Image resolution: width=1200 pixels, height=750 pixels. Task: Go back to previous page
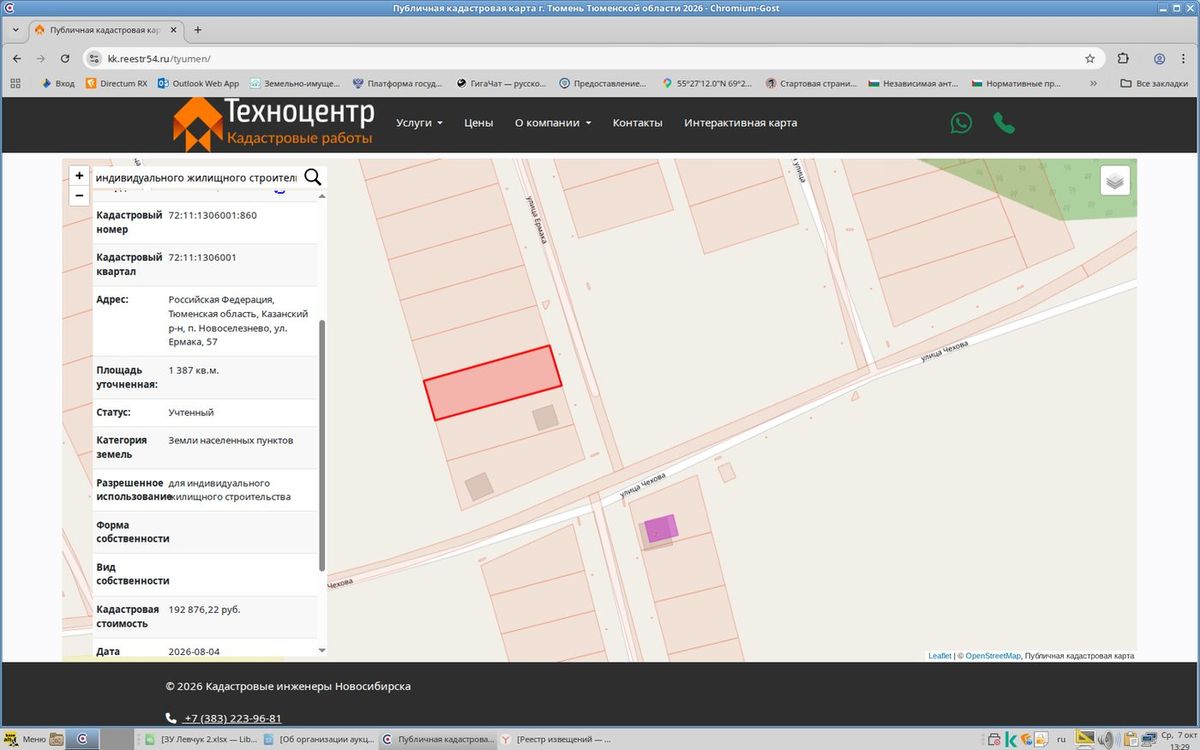(x=17, y=58)
